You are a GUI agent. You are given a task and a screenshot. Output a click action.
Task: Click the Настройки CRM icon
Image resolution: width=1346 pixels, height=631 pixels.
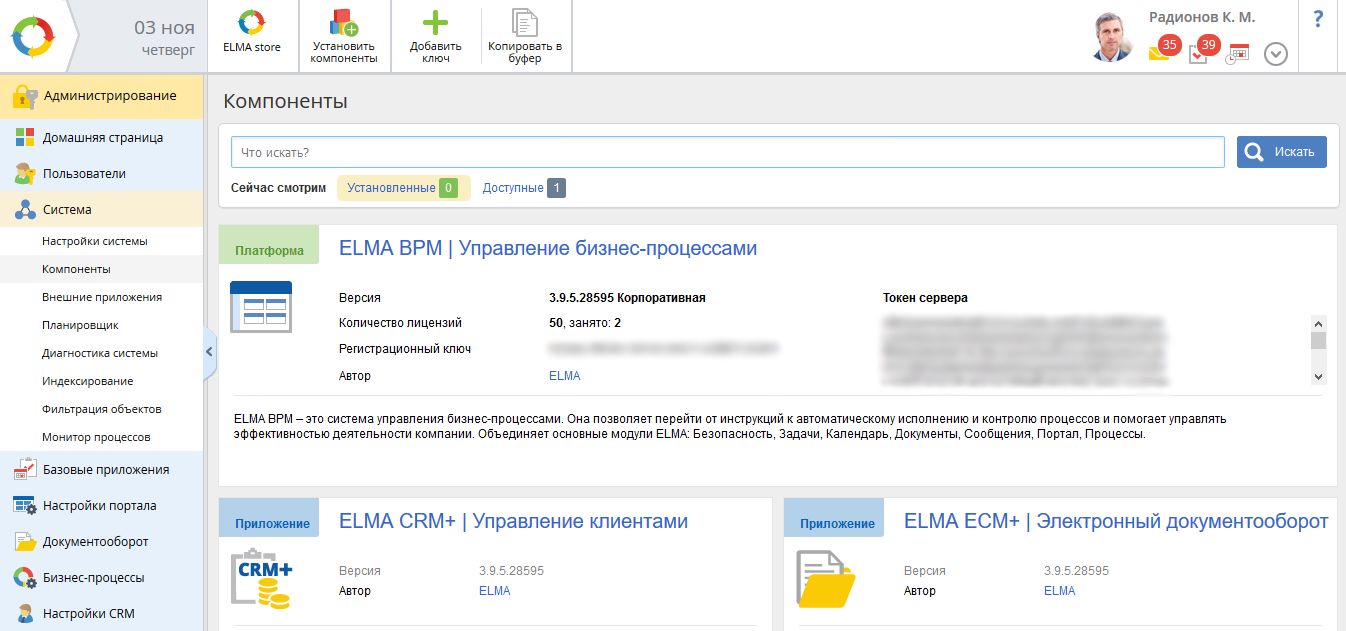click(x=25, y=614)
